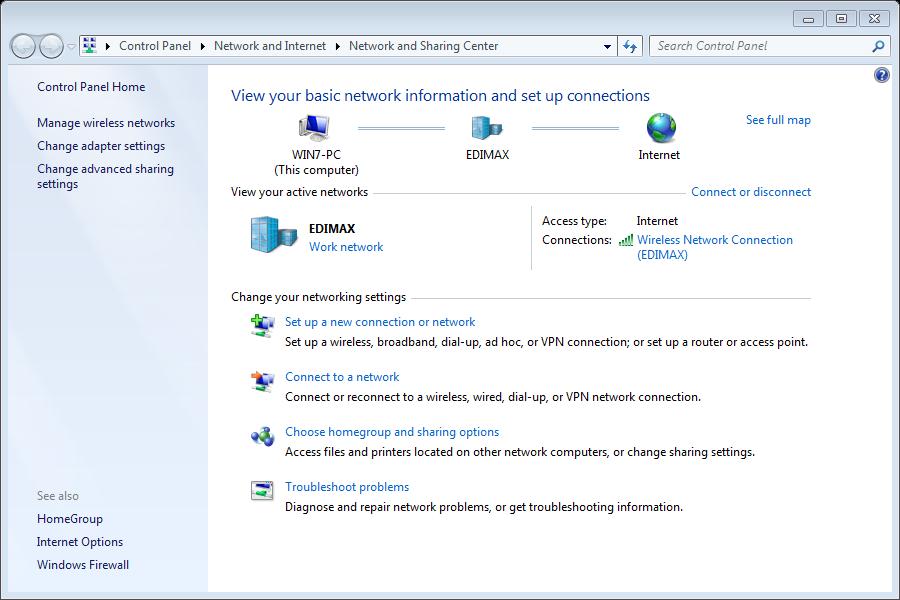Click Connect to a network link
900x600 pixels.
point(342,377)
